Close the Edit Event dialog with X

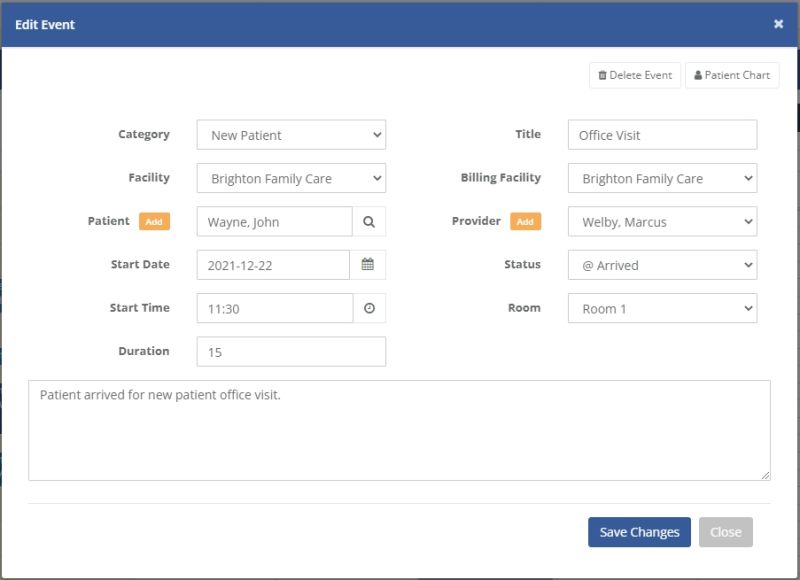point(778,24)
